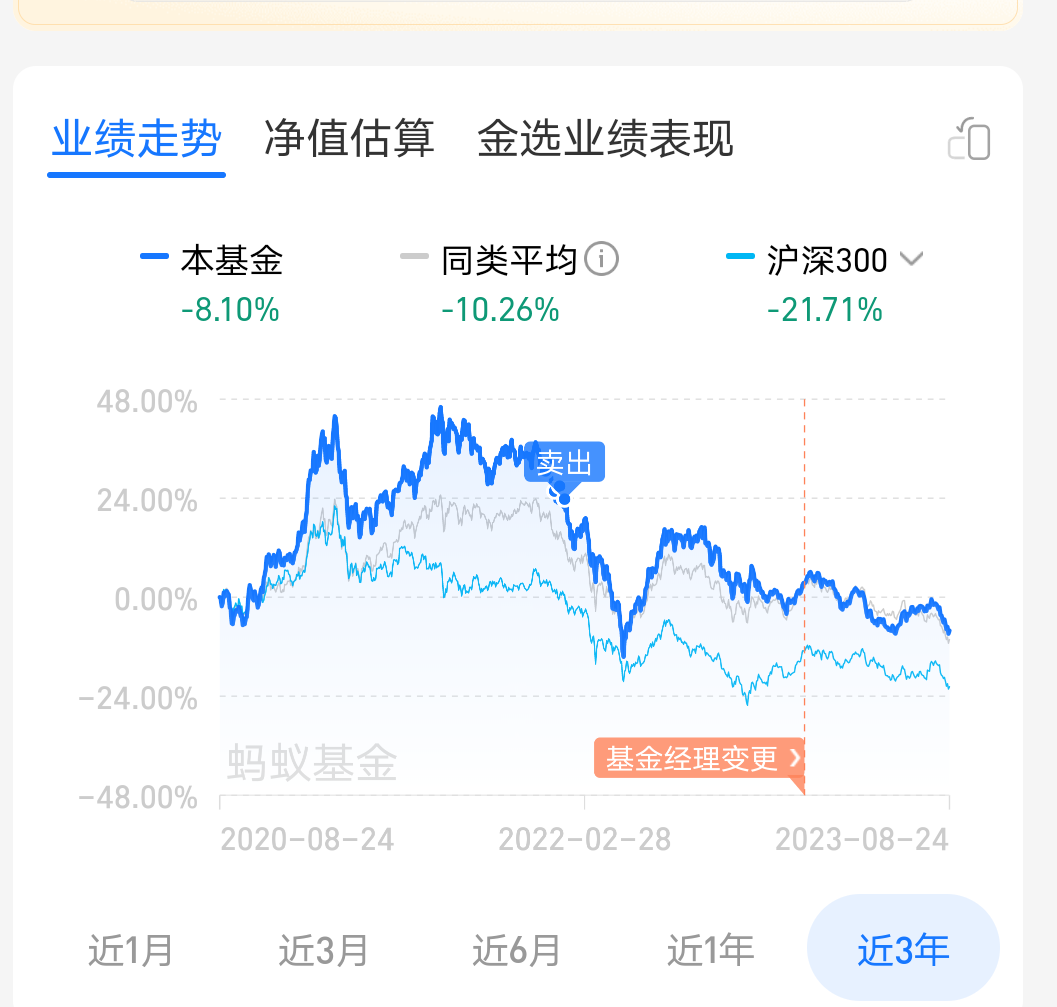Tap the 卖出 marker bubble on chart

point(565,462)
